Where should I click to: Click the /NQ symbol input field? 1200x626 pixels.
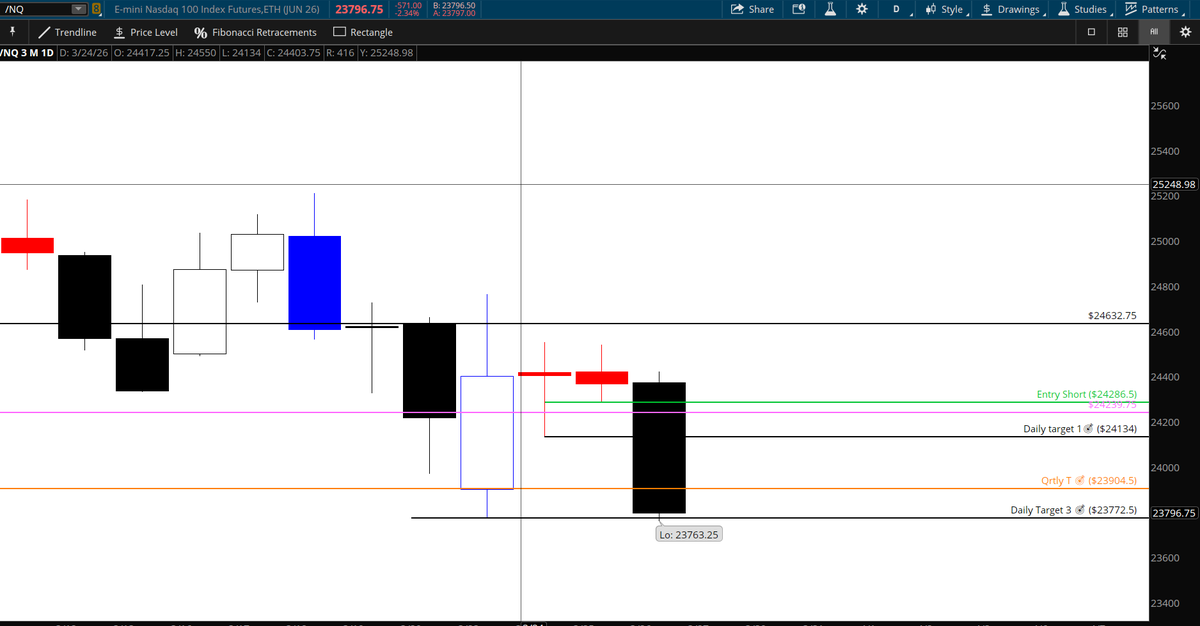[36, 9]
